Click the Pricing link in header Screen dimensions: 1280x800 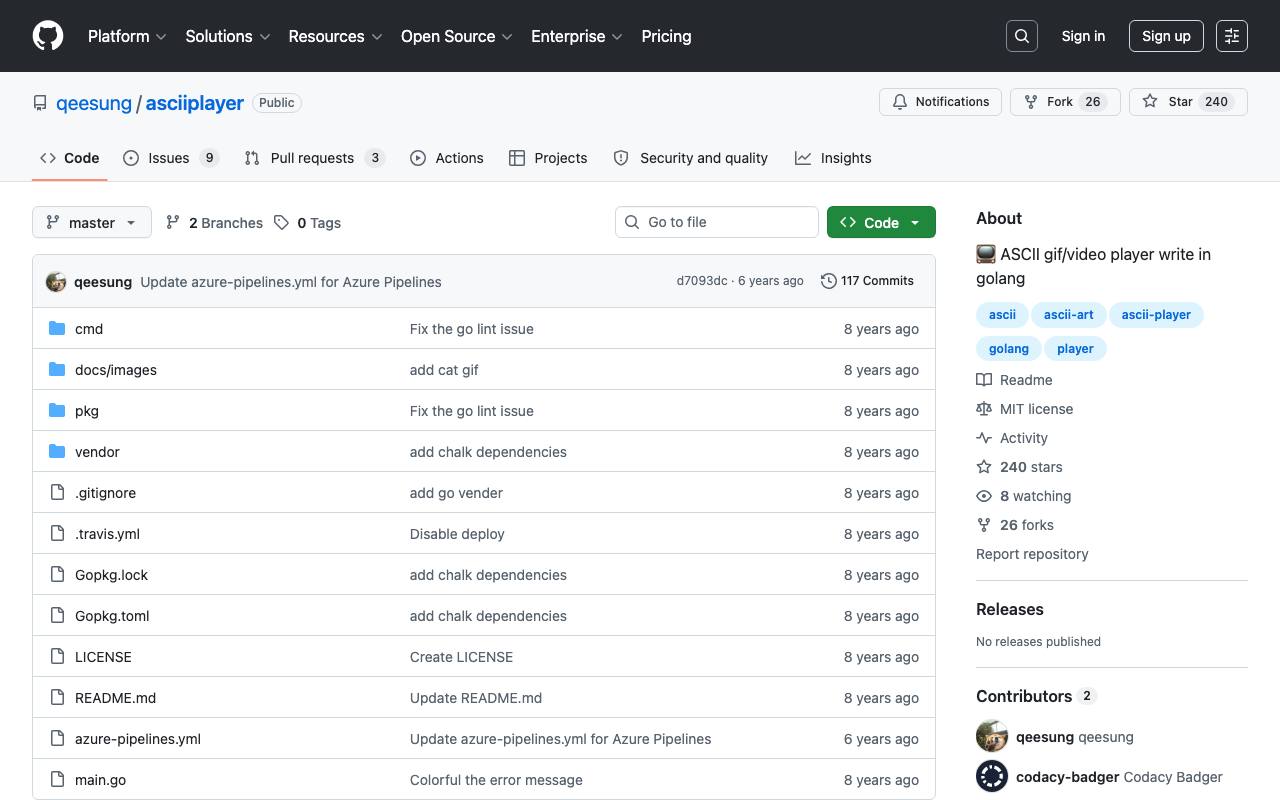pyautogui.click(x=666, y=36)
